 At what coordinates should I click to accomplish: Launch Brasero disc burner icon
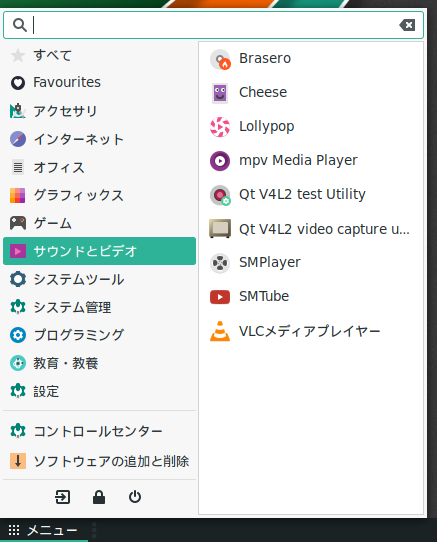(x=220, y=59)
